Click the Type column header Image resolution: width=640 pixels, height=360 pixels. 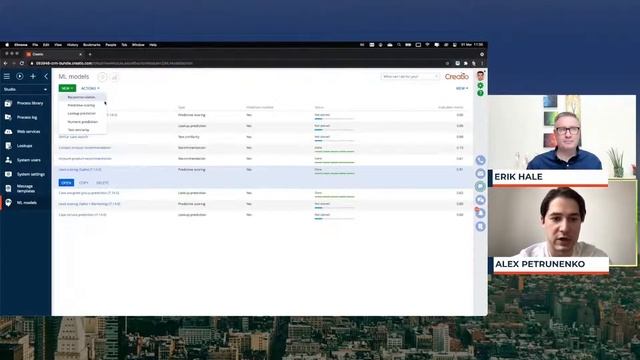pyautogui.click(x=182, y=107)
